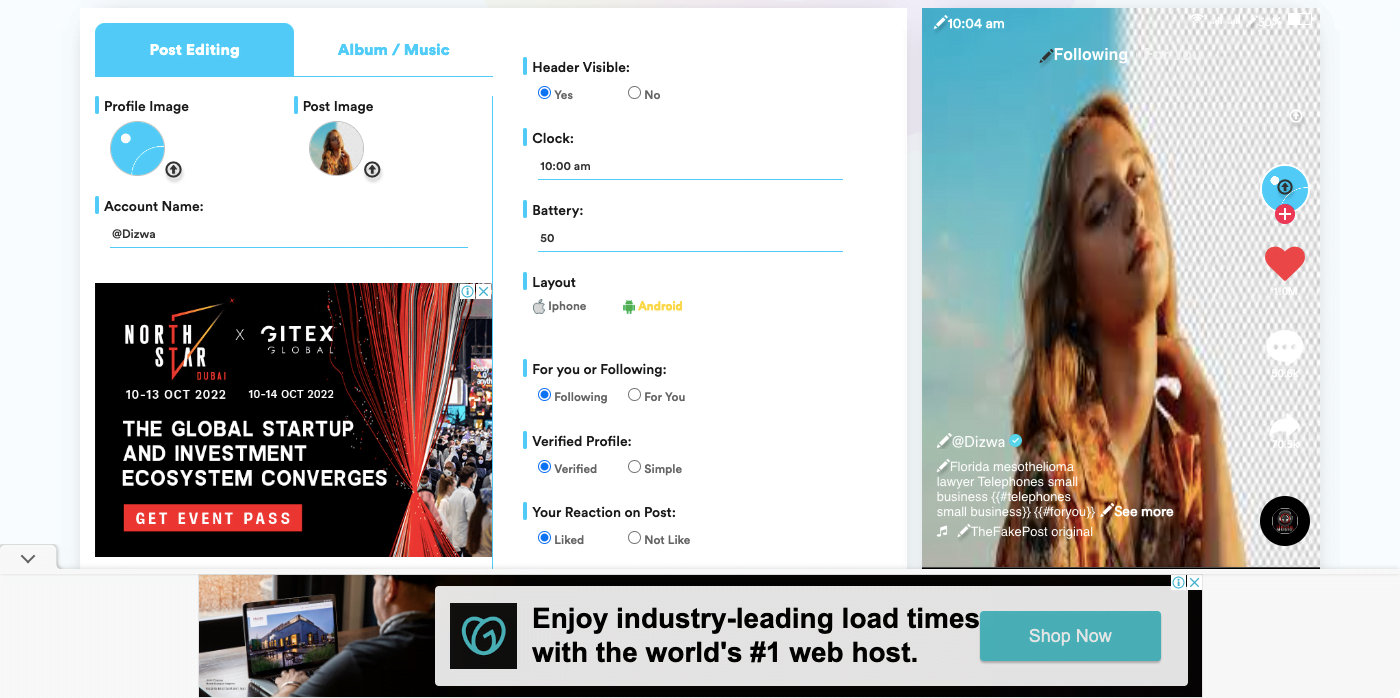
Task: Switch to the Album / Music tab
Action: click(393, 49)
